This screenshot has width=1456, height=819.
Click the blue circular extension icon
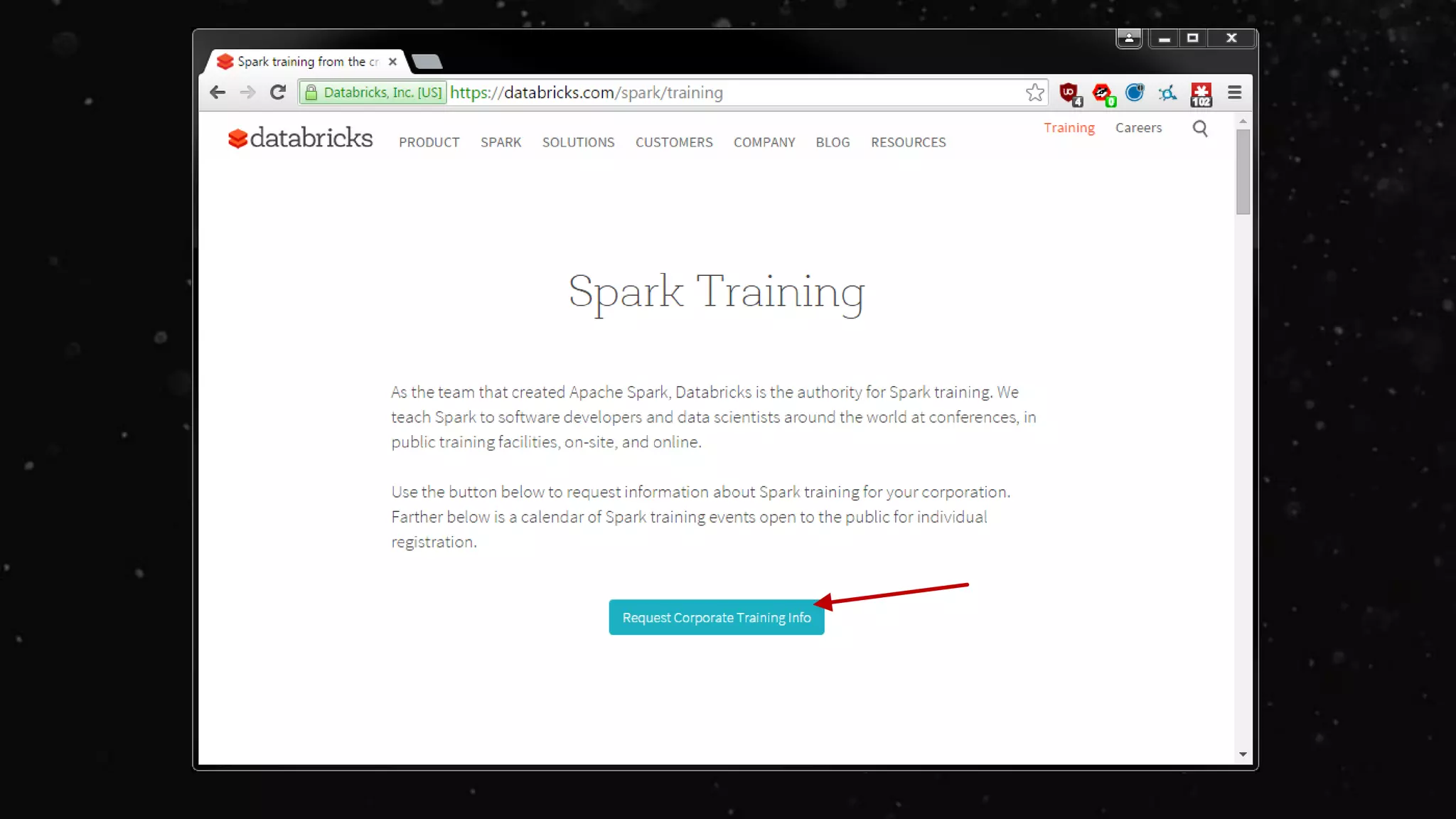[1135, 92]
